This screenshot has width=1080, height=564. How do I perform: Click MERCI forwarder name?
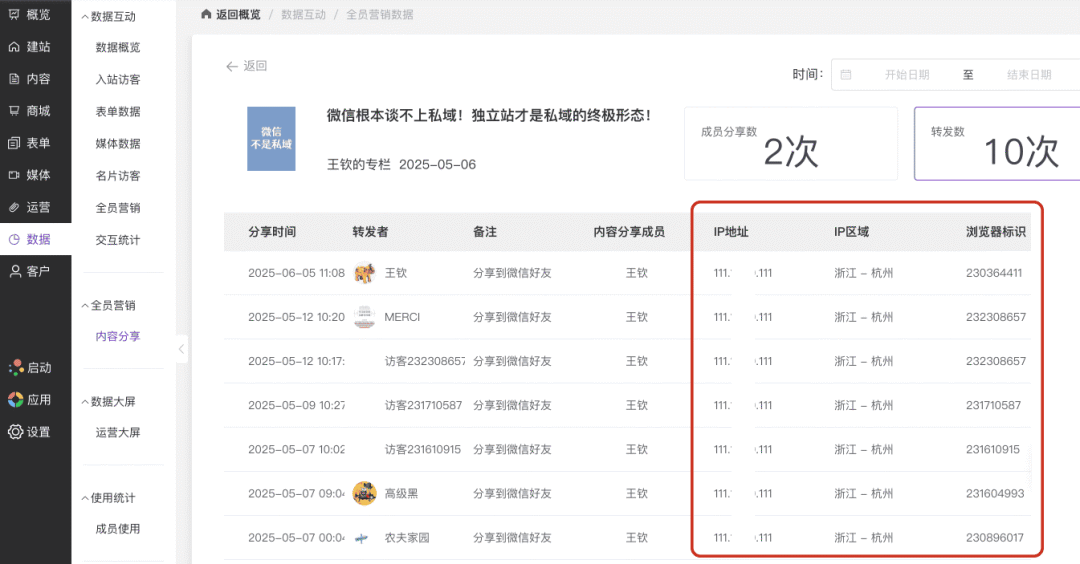tap(402, 317)
